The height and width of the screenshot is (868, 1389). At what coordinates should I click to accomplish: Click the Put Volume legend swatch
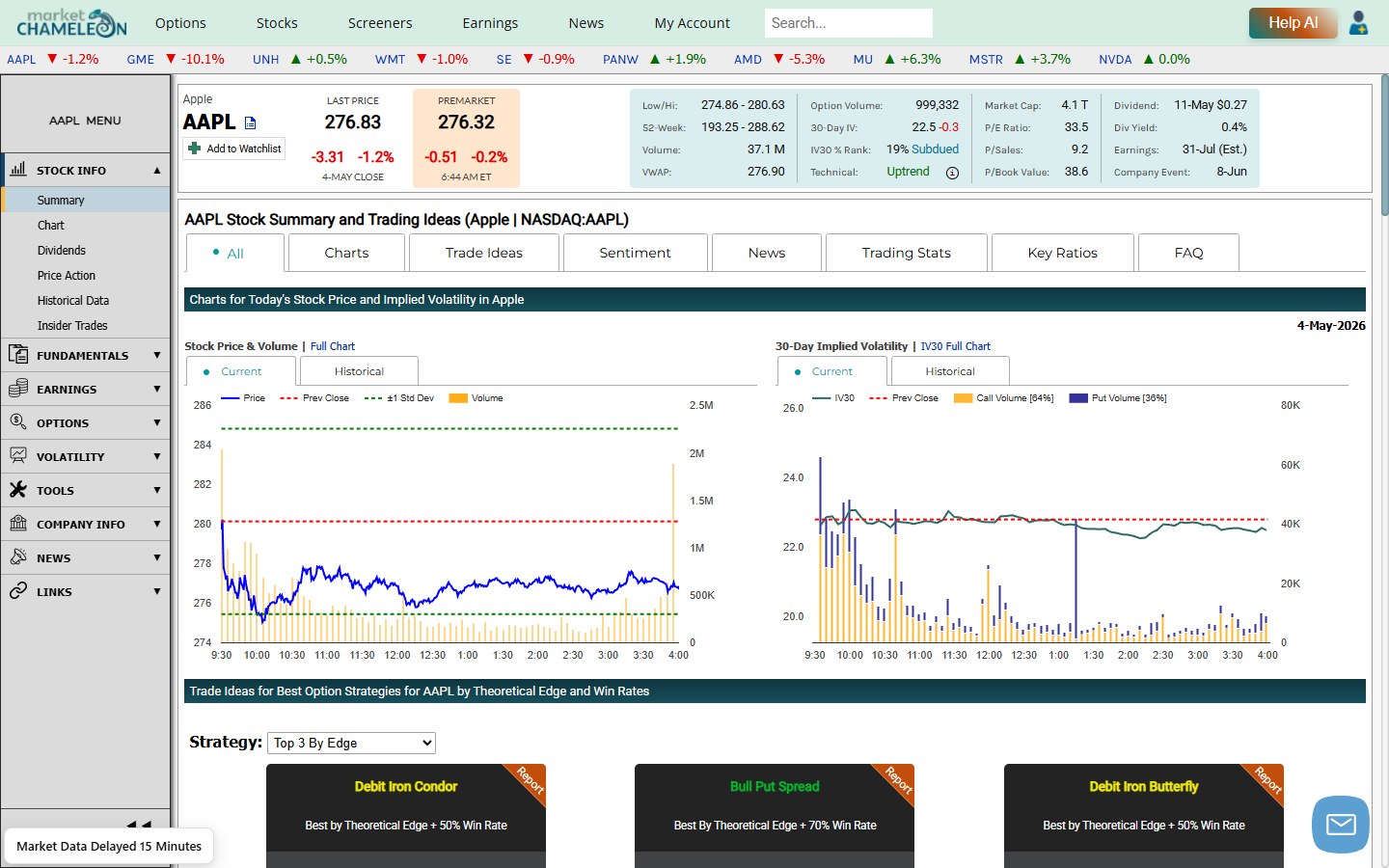(x=1078, y=398)
